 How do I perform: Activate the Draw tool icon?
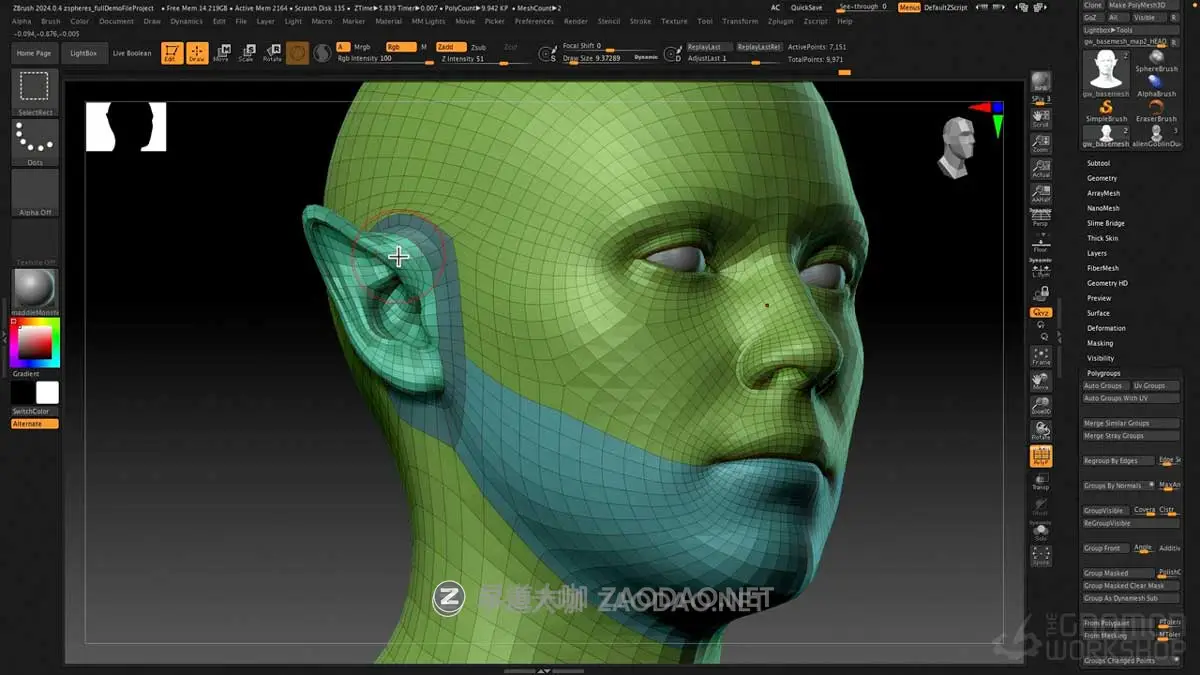point(196,51)
